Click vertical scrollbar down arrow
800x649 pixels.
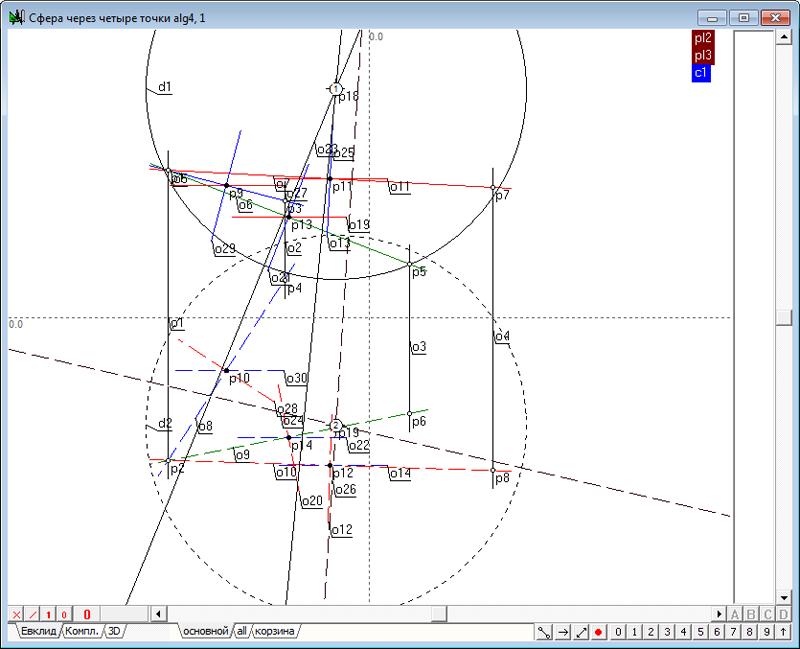click(x=783, y=597)
